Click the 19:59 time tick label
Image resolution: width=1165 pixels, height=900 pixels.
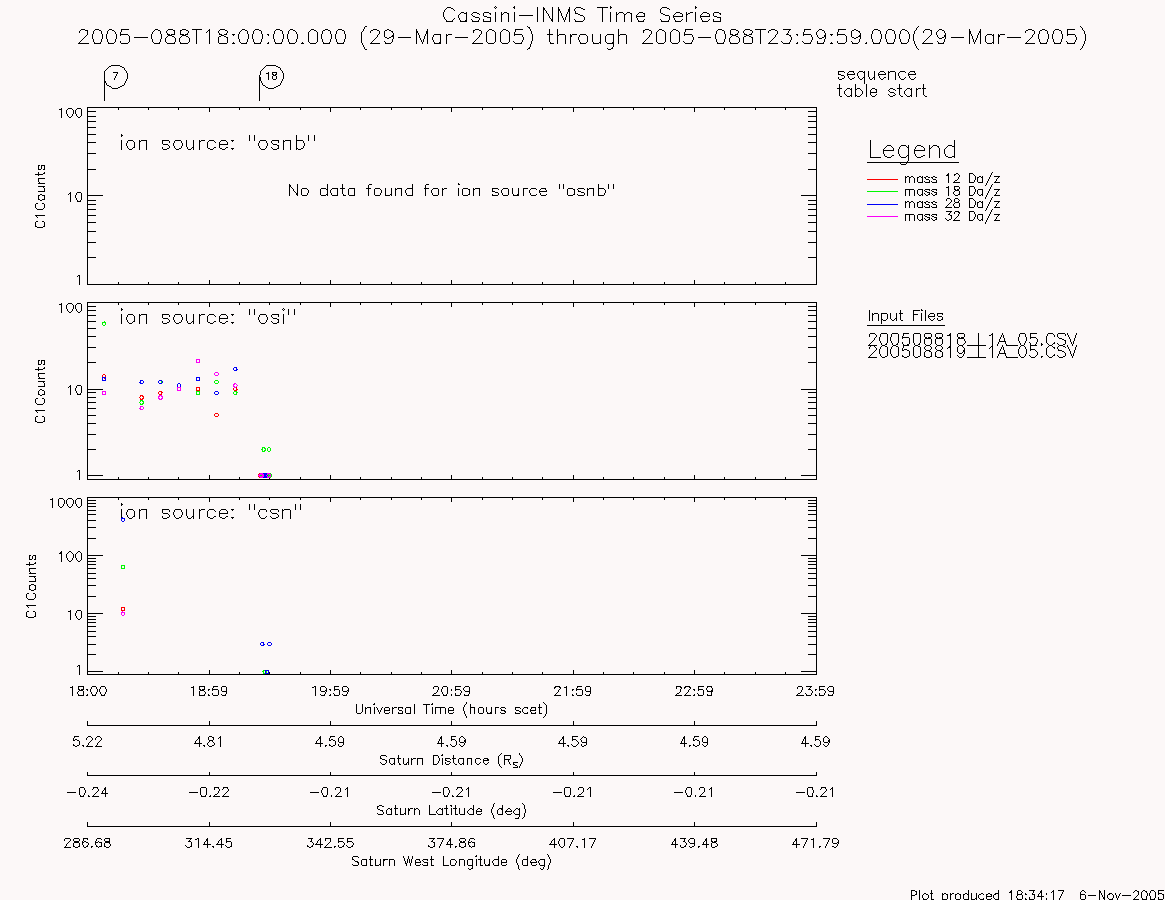(x=330, y=691)
